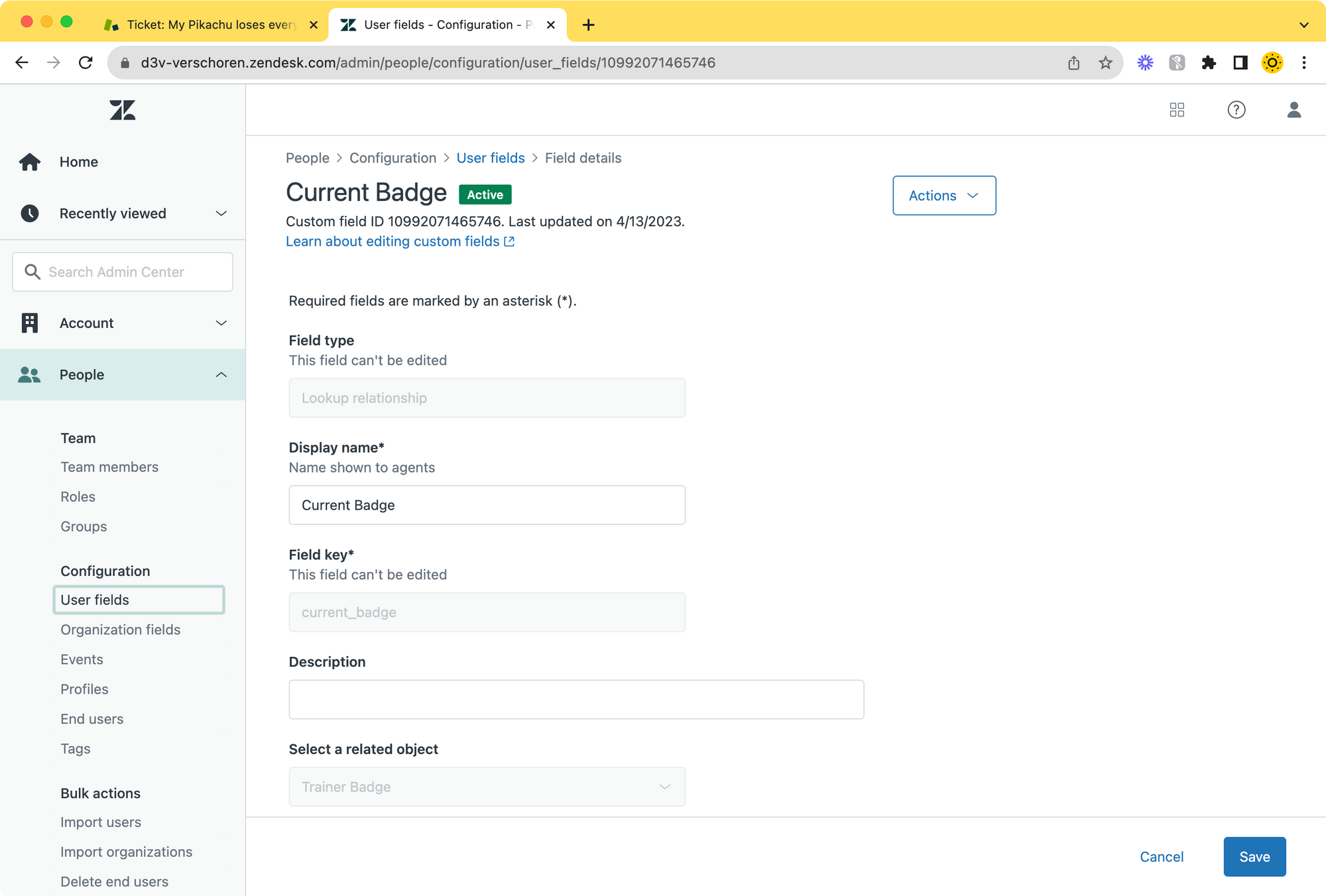
Task: Click into the Description input field
Action: coord(575,700)
